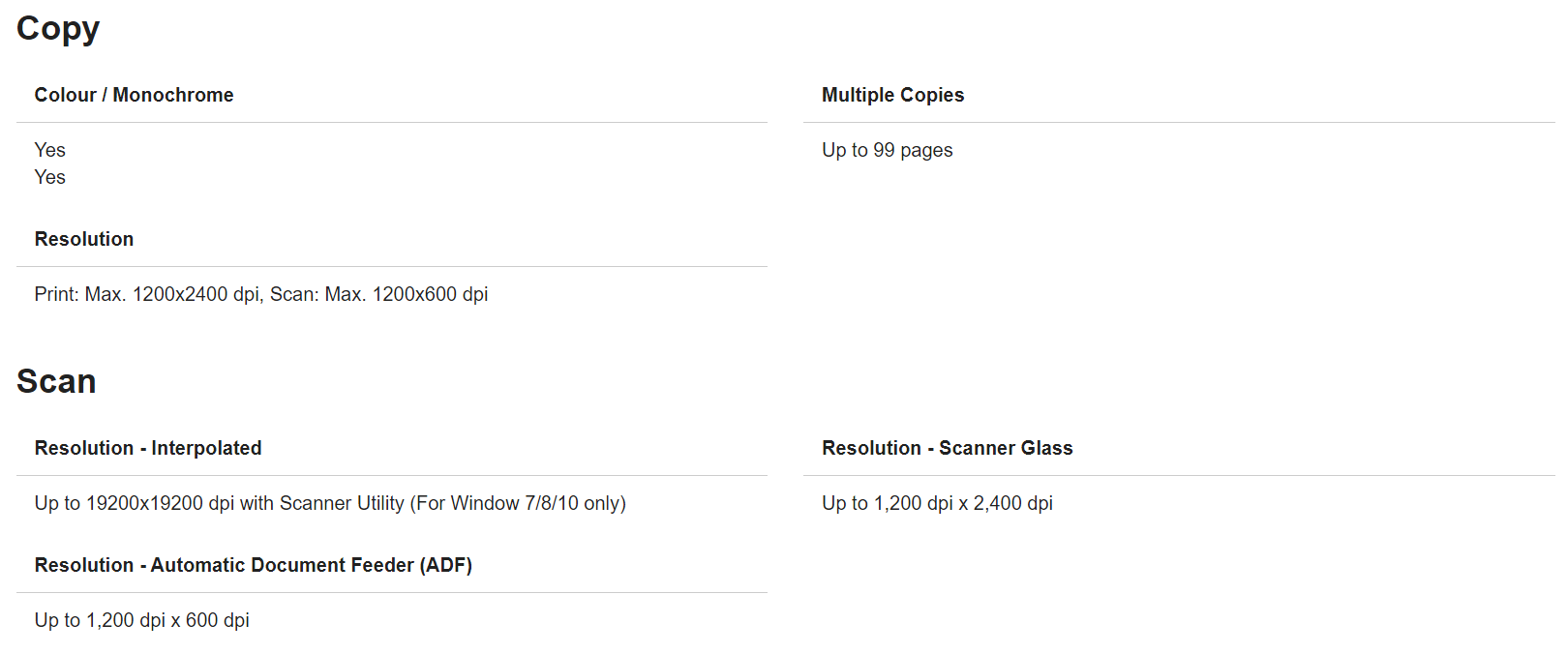This screenshot has height=654, width=1568.
Task: Click the Print: Max. 1200x2400 dpi text
Action: tap(147, 294)
